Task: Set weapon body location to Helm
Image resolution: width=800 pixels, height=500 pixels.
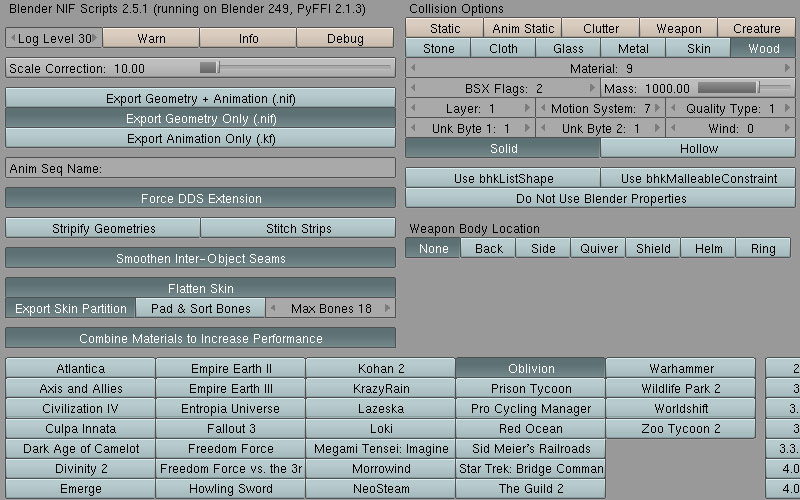Action: [708, 248]
